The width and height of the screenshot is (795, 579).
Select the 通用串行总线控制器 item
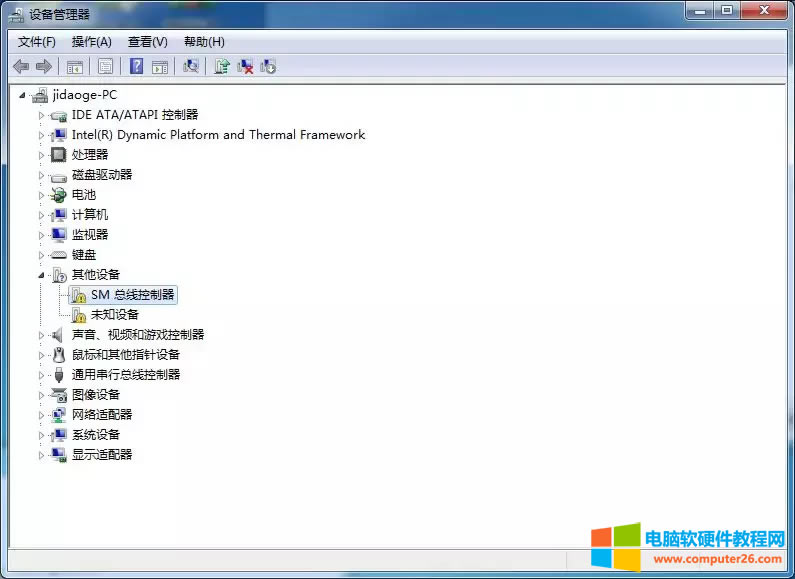125,375
